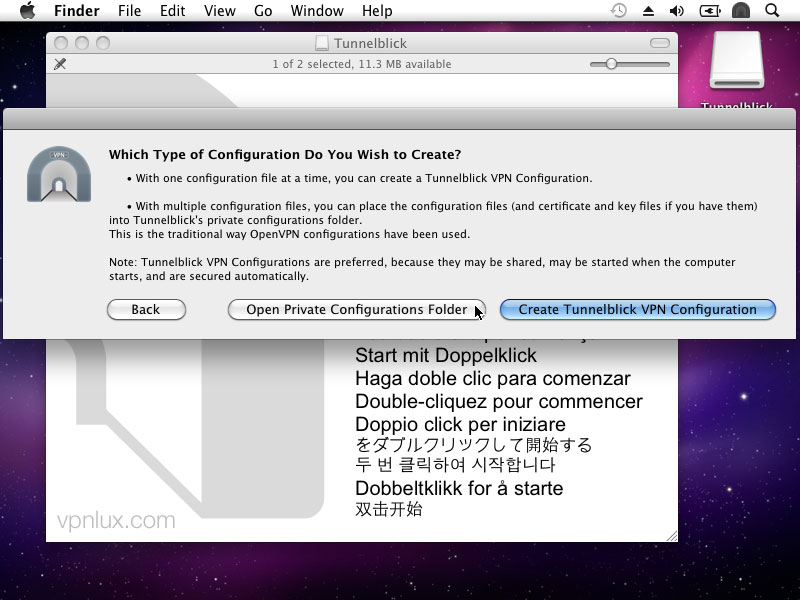
Task: Click the Time Machine menu bar icon
Action: pyautogui.click(x=618, y=11)
